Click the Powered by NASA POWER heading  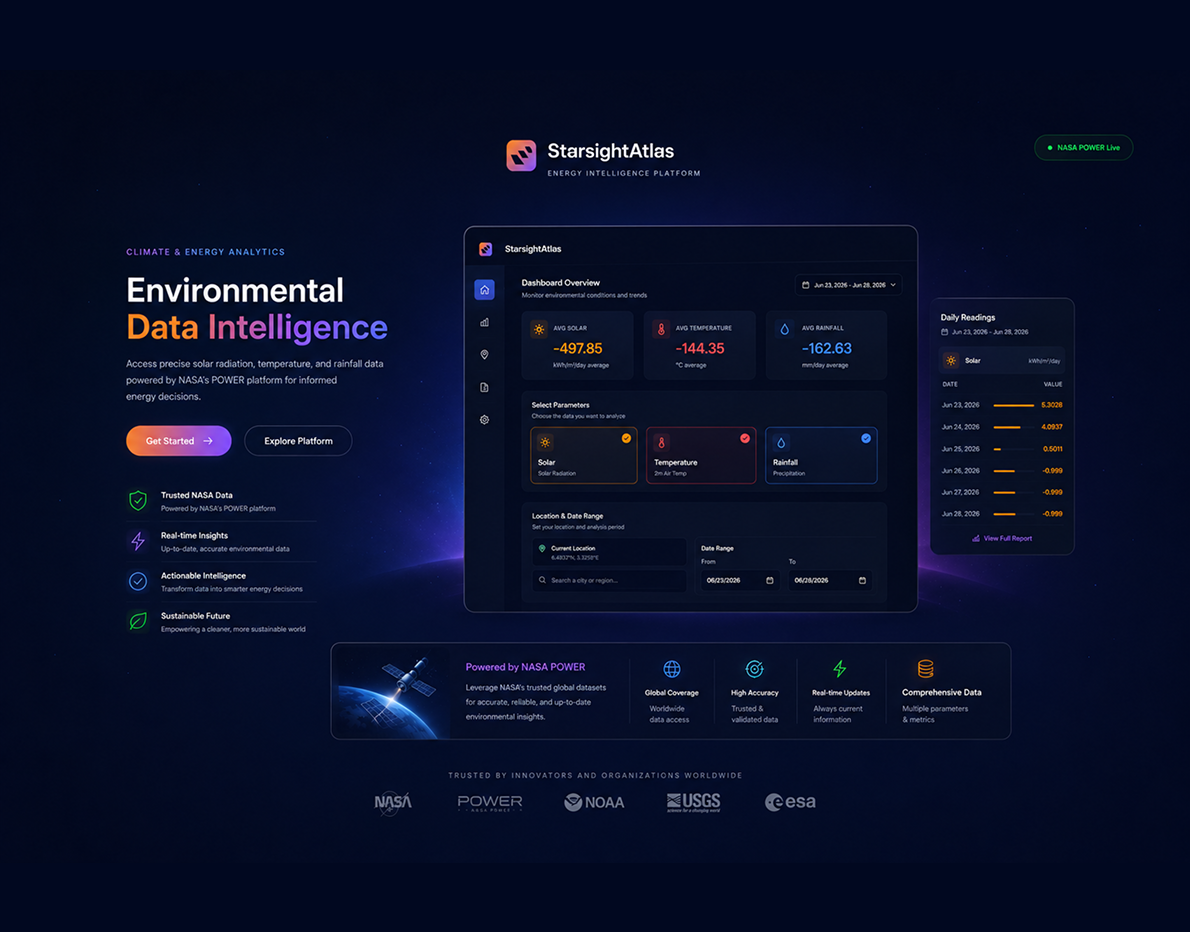coord(525,667)
